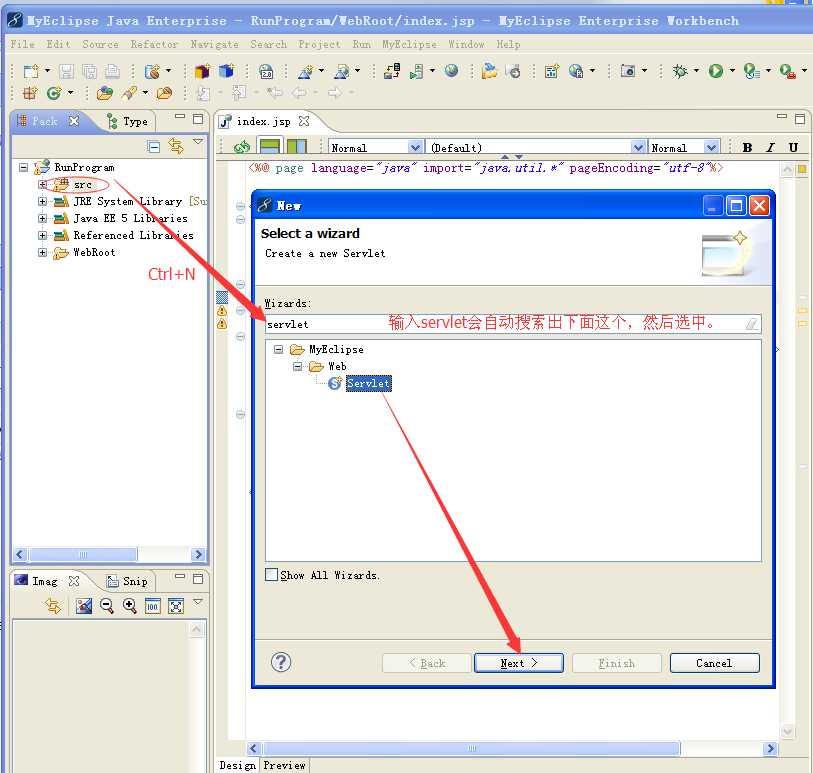Click the Cancel button
Viewport: 813px width, 773px height.
click(714, 663)
